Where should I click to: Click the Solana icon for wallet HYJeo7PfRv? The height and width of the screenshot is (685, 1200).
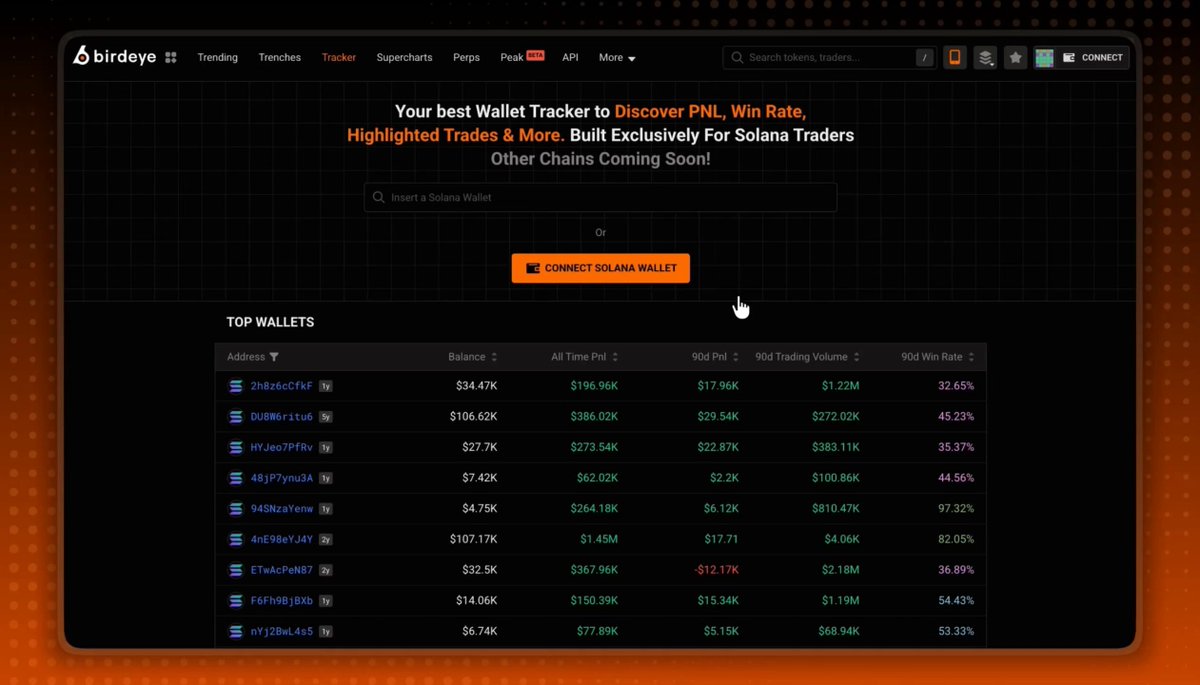[236, 447]
